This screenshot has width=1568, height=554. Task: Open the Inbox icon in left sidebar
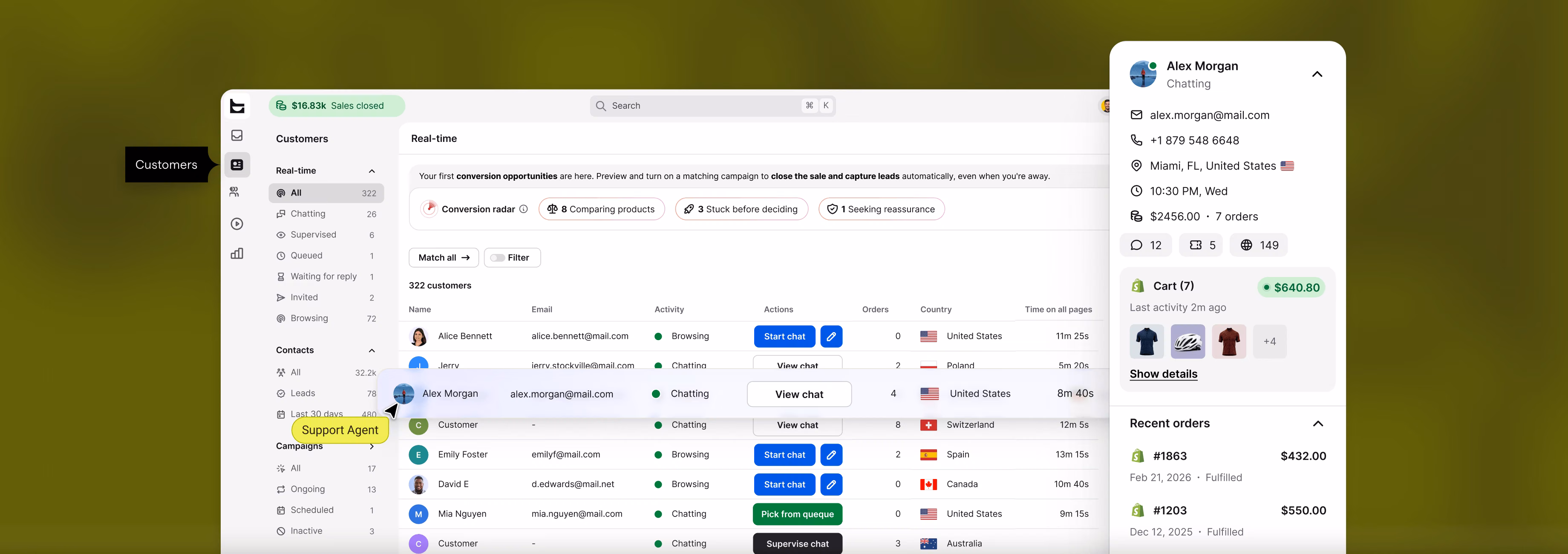click(x=237, y=135)
